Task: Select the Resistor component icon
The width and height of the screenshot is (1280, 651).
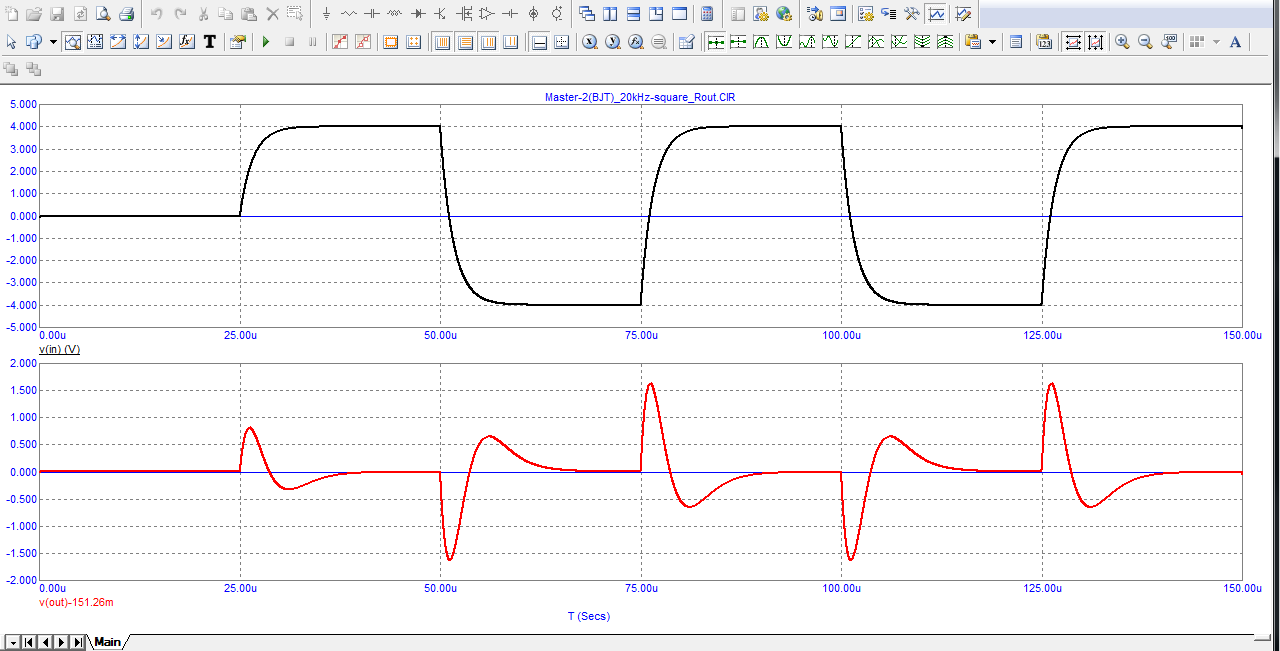Action: (349, 14)
